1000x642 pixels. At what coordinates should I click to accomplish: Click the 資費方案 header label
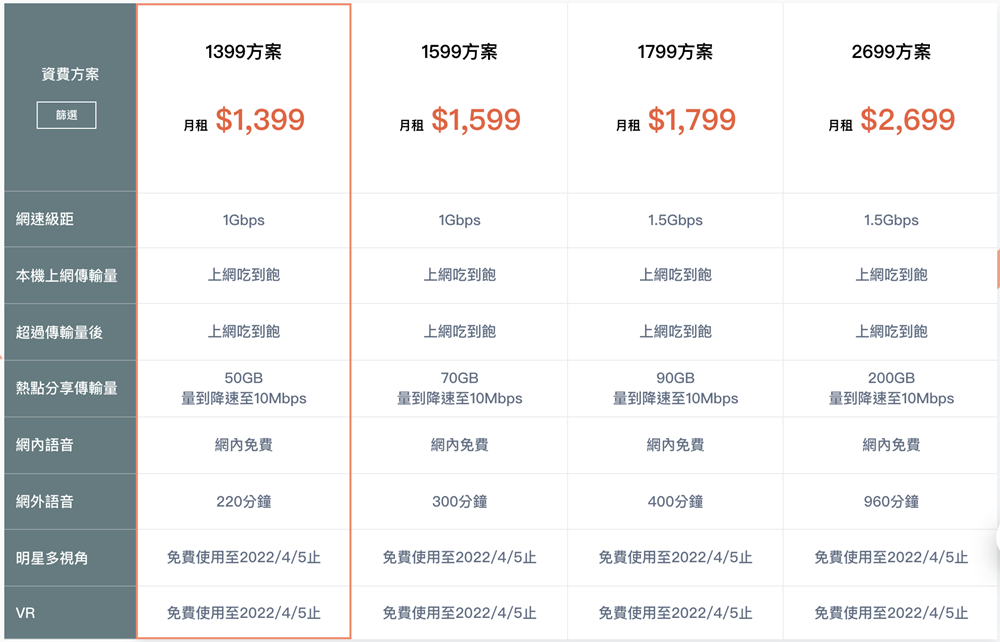click(x=70, y=74)
